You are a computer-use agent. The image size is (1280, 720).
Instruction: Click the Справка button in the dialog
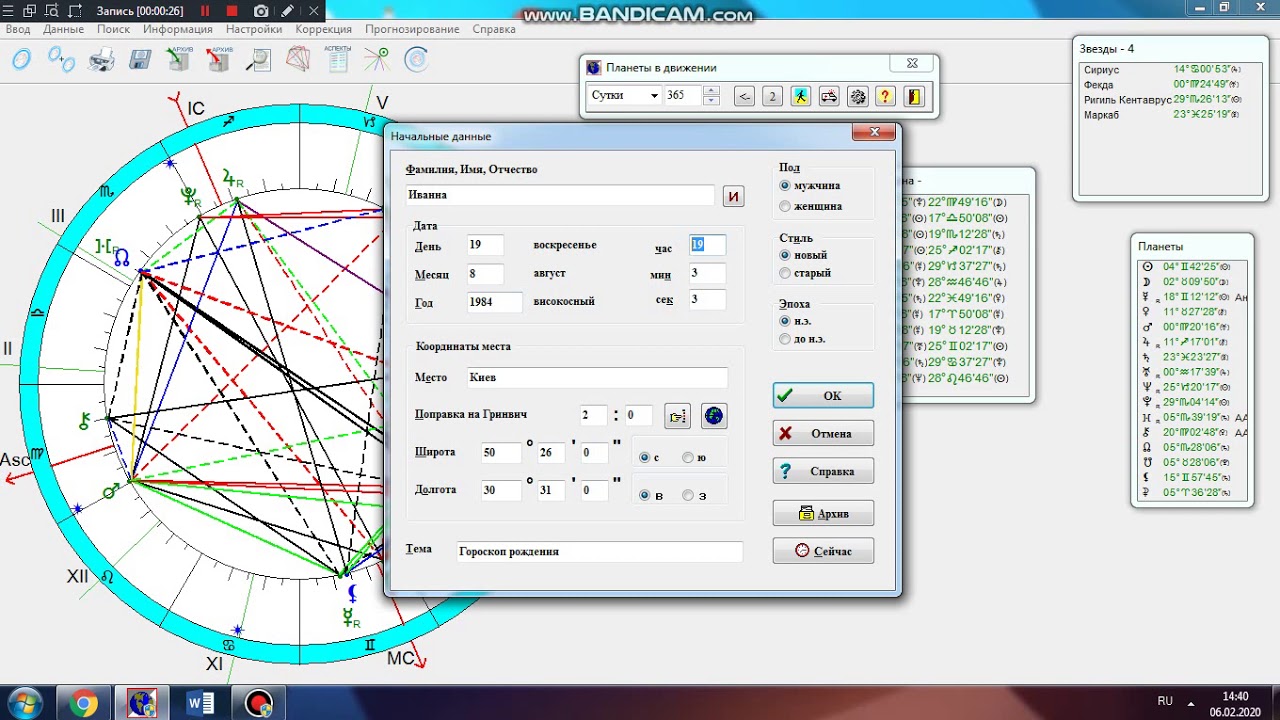pyautogui.click(x=823, y=471)
